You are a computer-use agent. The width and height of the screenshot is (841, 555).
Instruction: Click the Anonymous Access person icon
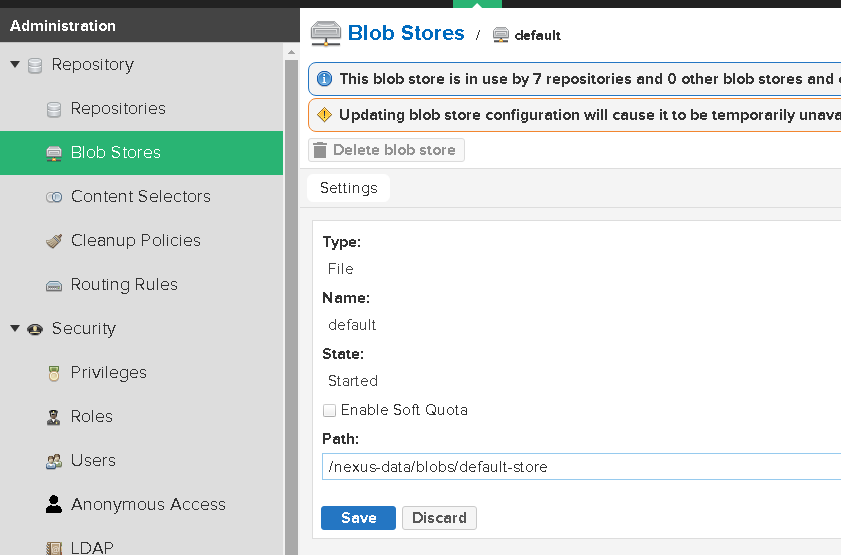[x=54, y=505]
